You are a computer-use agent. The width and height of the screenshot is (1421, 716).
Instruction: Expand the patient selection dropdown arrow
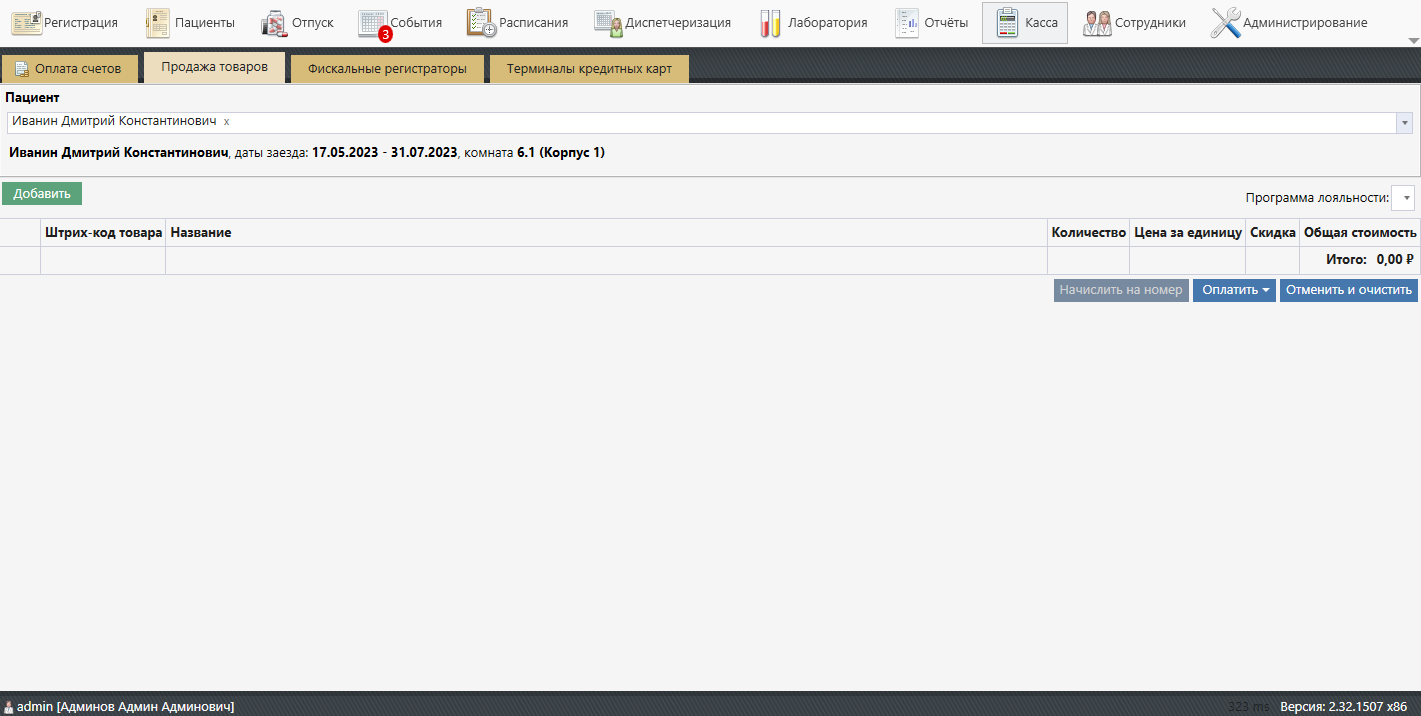[x=1405, y=122]
